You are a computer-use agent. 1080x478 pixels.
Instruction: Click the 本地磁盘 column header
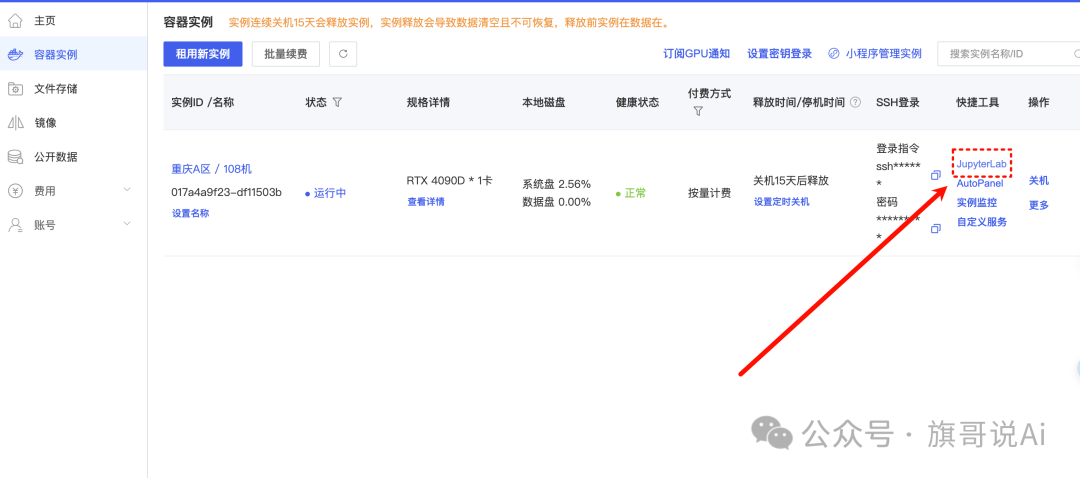coord(544,102)
